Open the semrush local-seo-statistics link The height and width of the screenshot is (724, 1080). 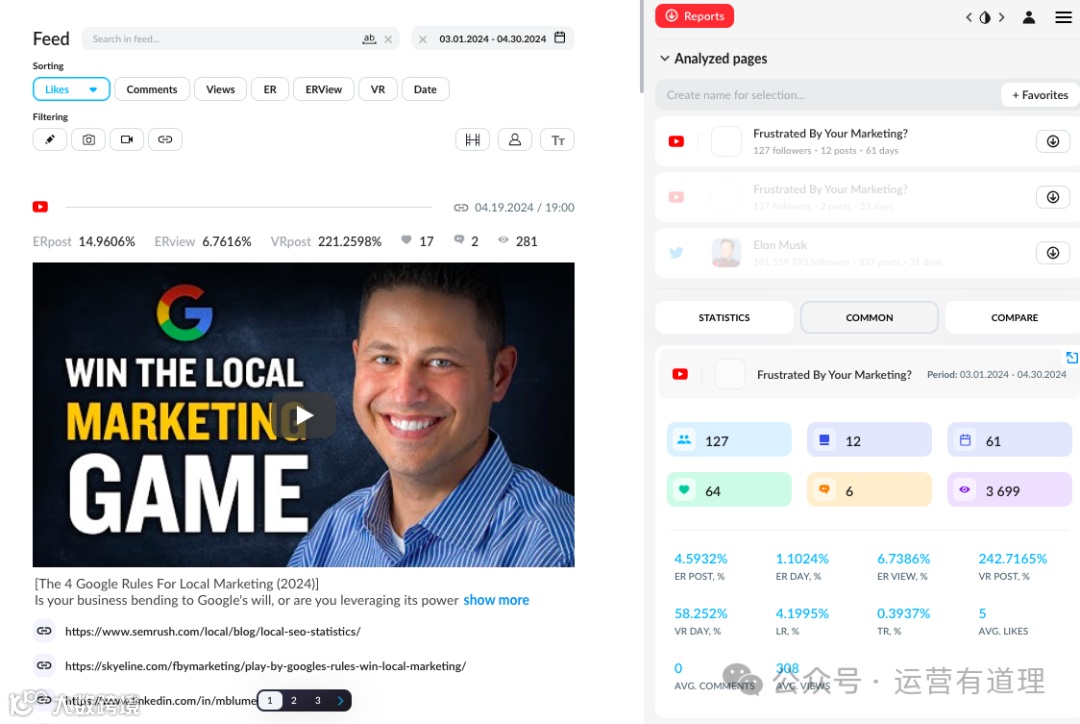click(x=213, y=631)
